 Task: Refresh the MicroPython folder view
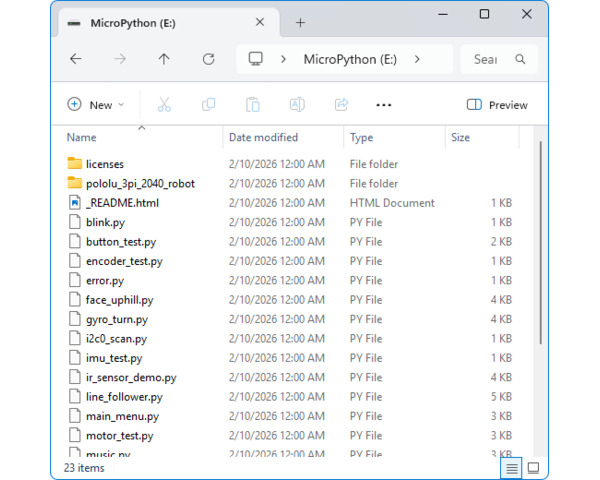pyautogui.click(x=208, y=59)
